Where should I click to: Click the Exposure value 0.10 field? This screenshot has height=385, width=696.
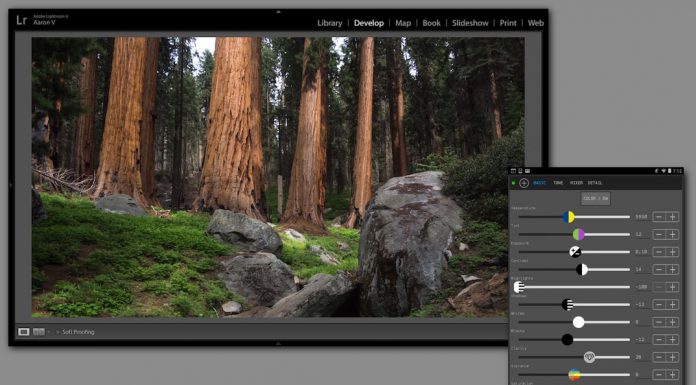[641, 252]
